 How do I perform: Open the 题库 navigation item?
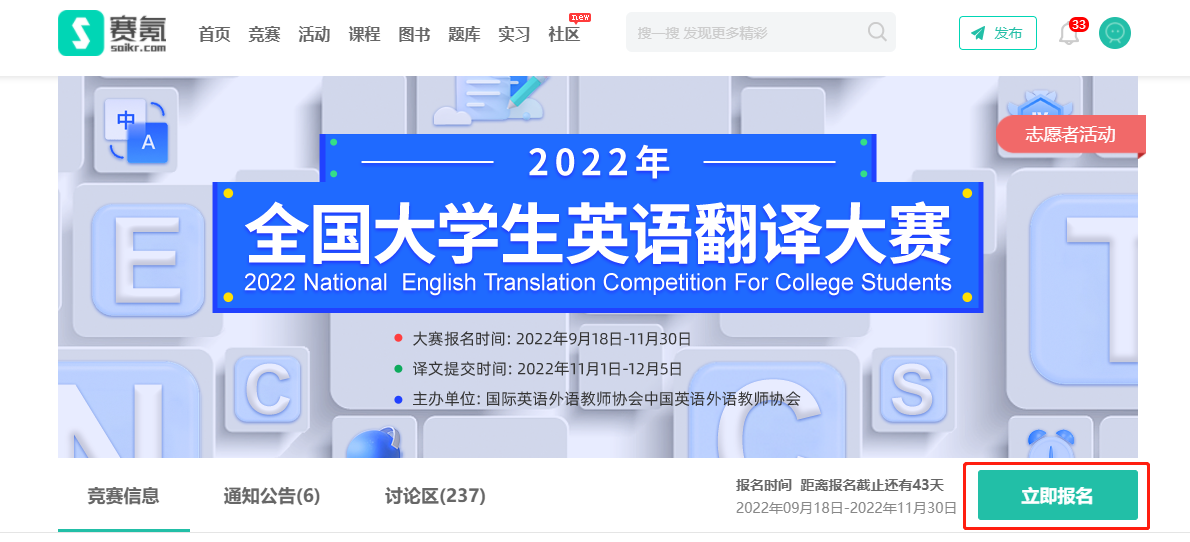(x=464, y=34)
